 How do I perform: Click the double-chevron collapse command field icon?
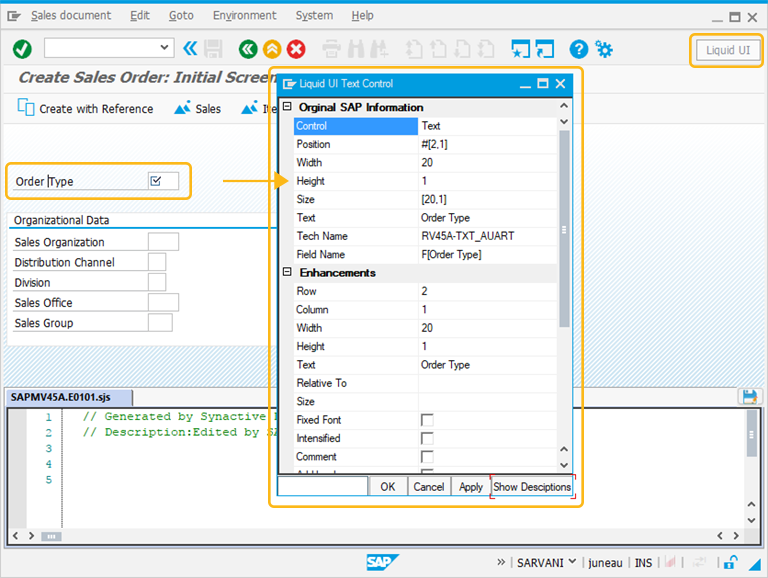tap(190, 48)
